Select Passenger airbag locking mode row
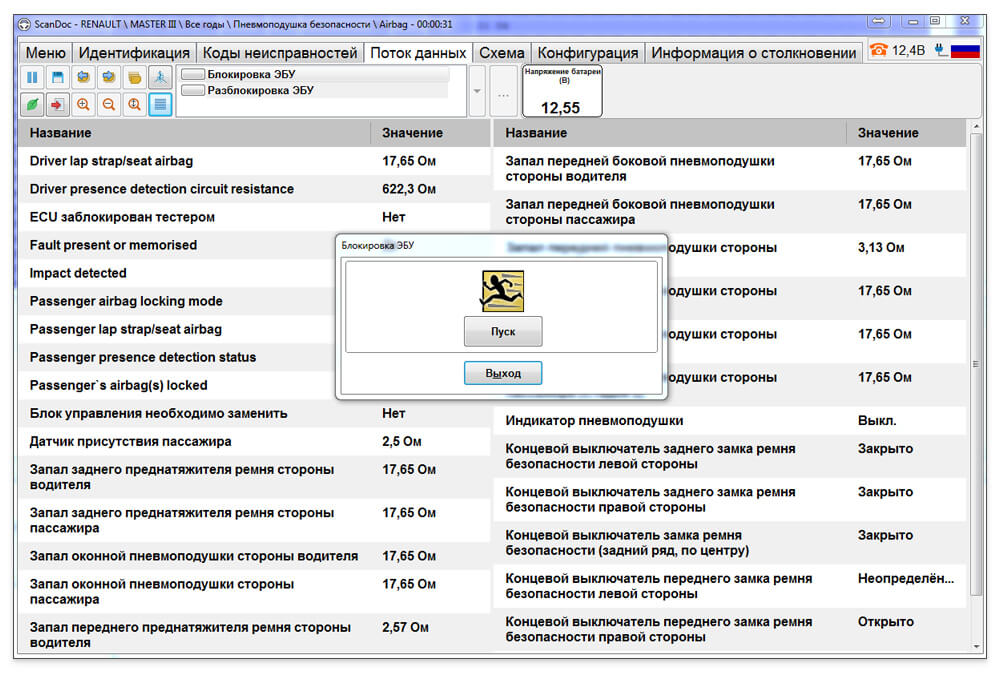 click(x=177, y=302)
